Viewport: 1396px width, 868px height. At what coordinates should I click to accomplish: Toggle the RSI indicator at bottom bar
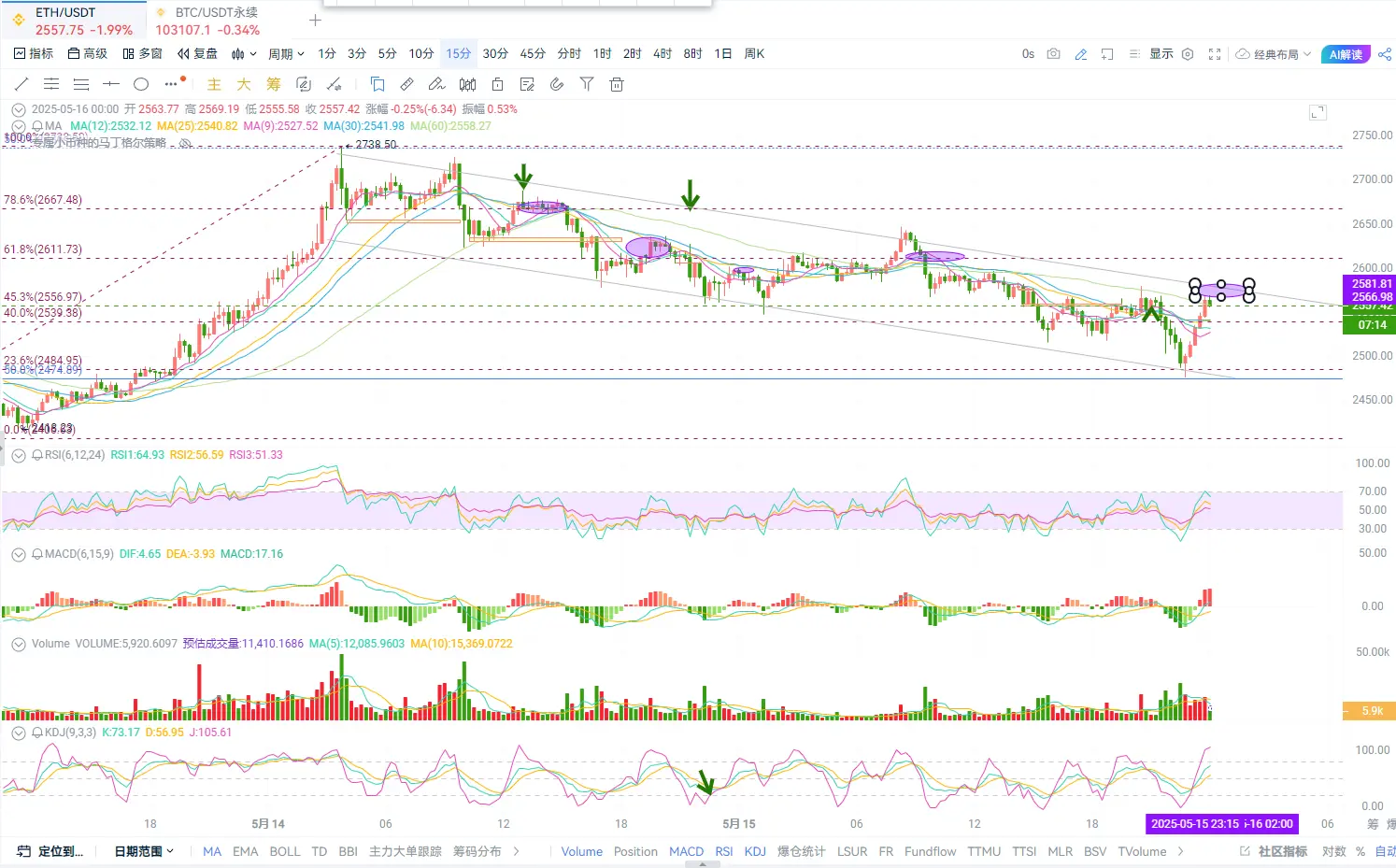724,851
